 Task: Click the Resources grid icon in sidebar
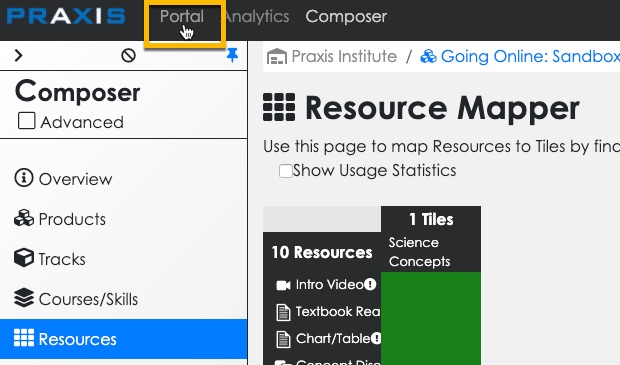pyautogui.click(x=24, y=338)
